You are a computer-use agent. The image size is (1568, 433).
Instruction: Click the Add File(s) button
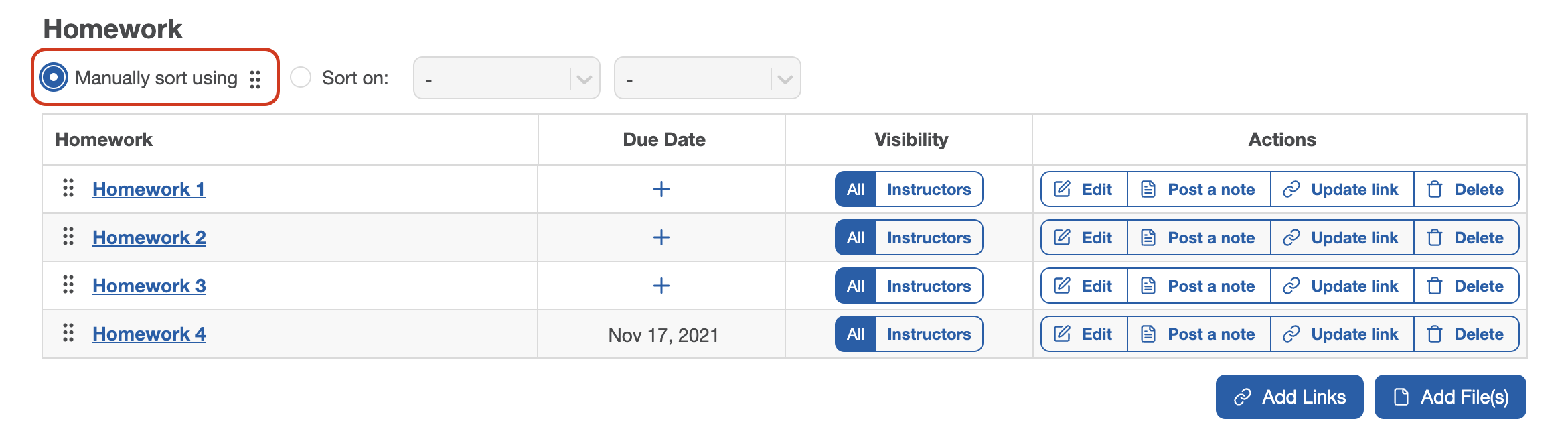click(1449, 397)
